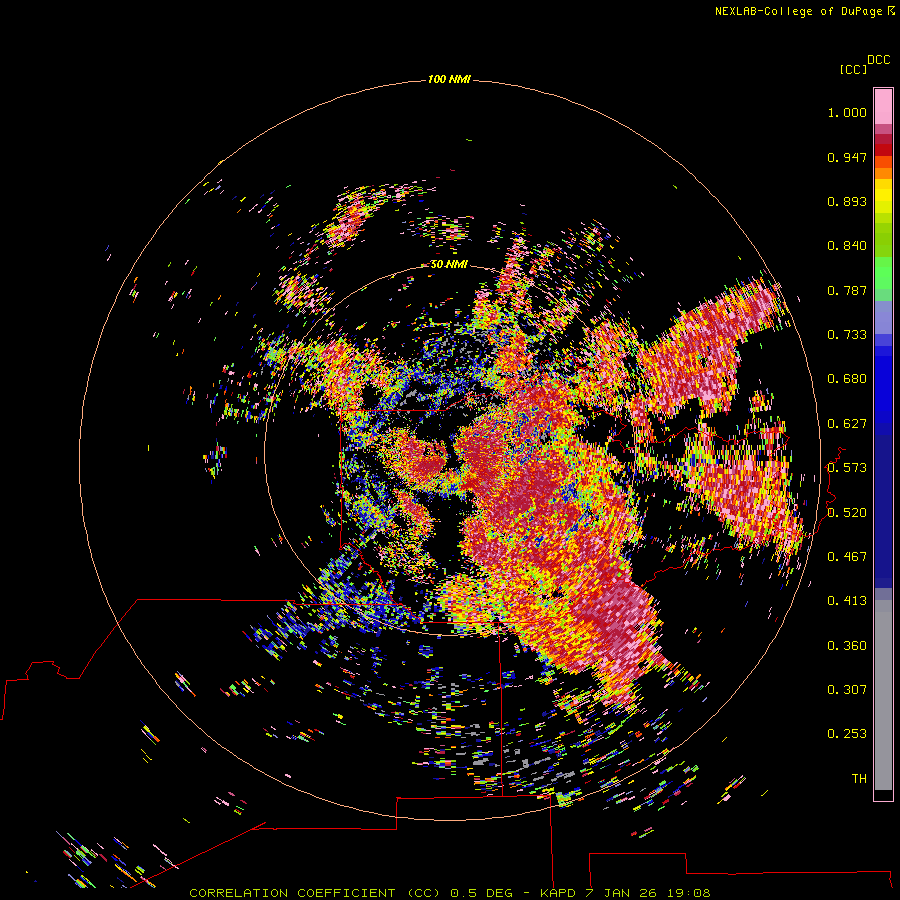Click the 0.467 scale value

point(847,557)
